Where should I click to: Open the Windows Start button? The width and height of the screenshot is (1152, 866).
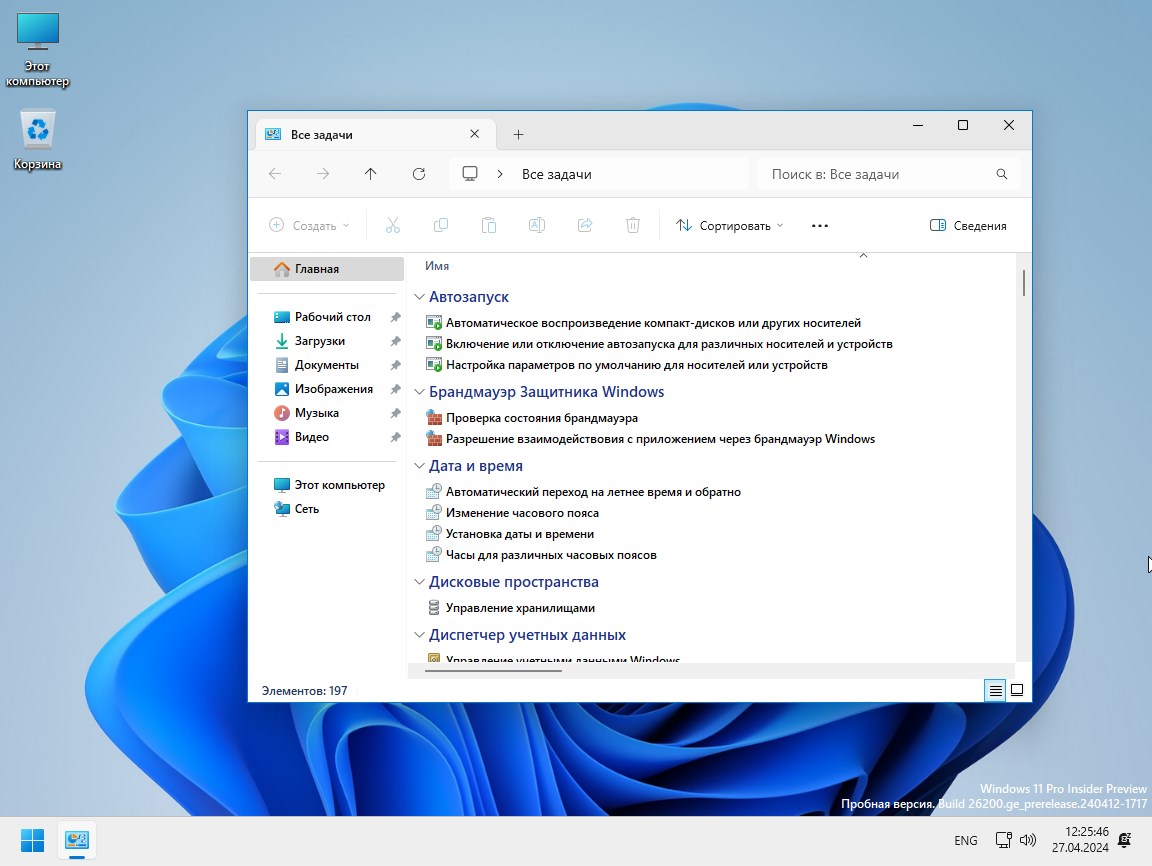click(x=32, y=840)
